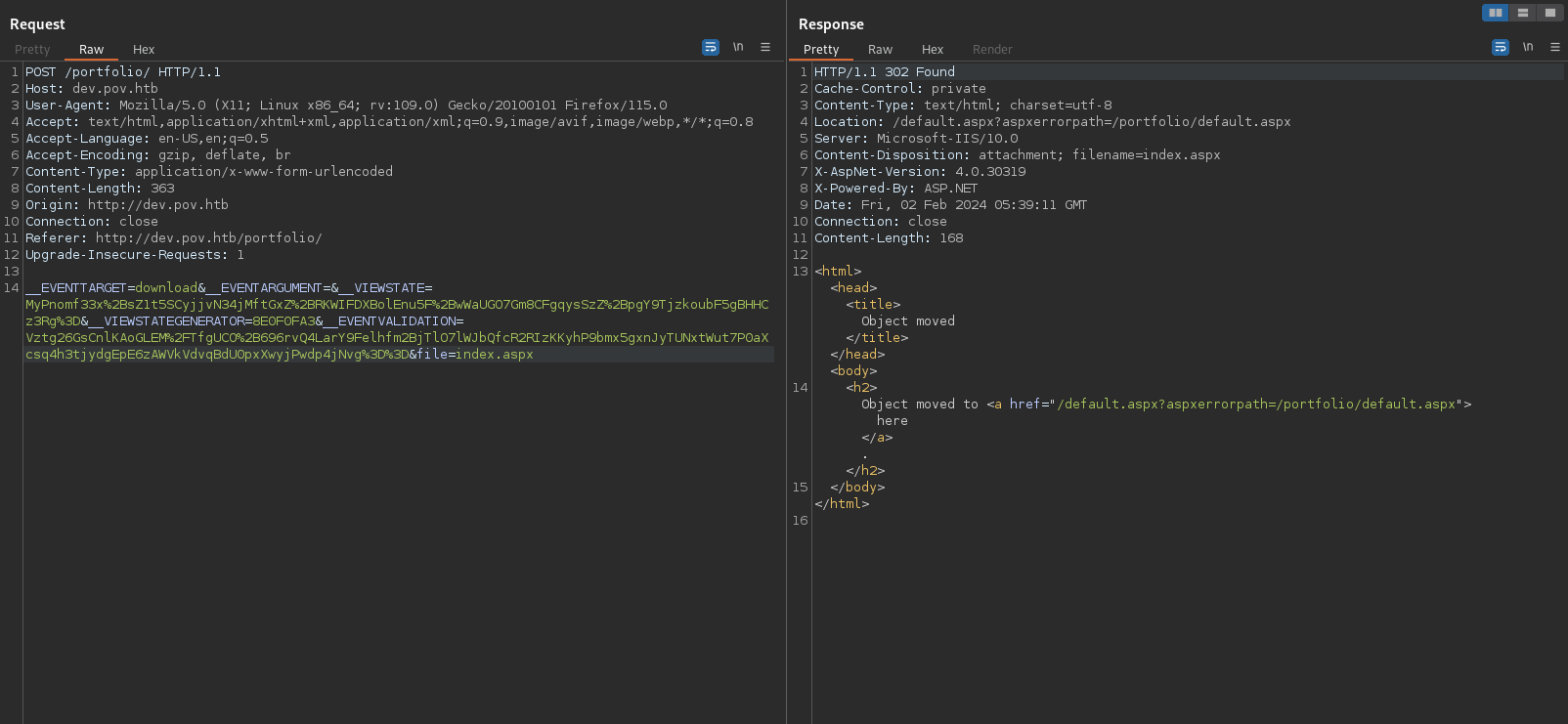Click the Response panel title
This screenshot has height=724, width=1568.
point(831,24)
